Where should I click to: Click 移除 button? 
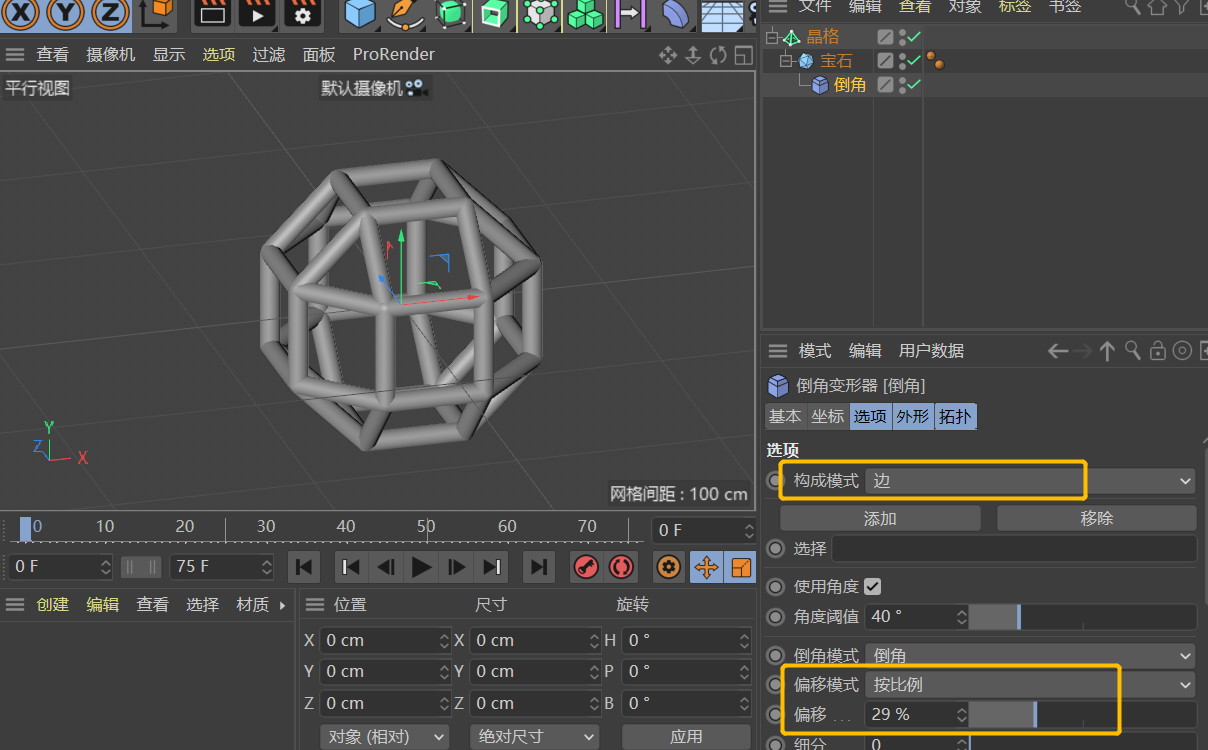coord(1097,518)
